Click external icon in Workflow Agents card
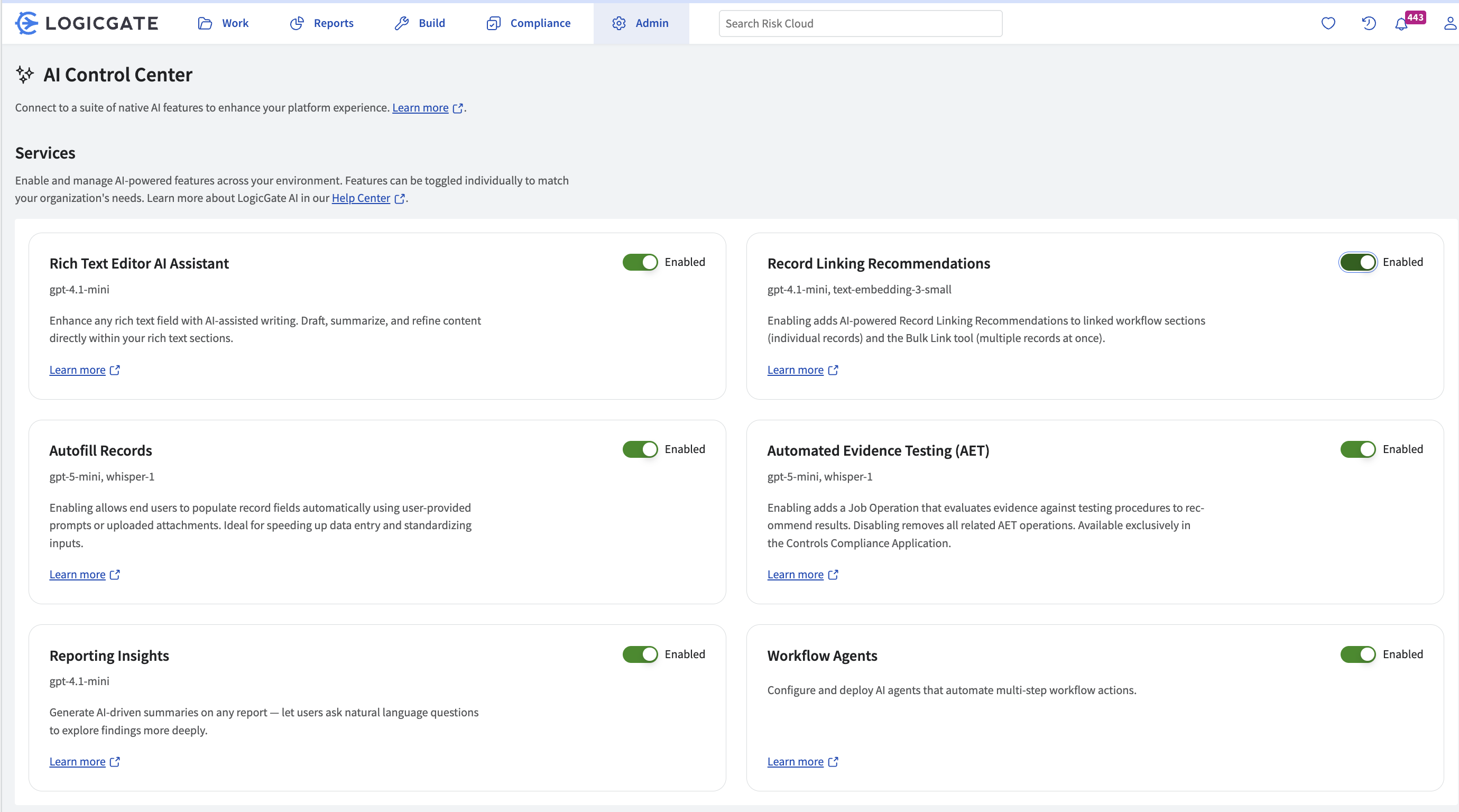This screenshot has height=812, width=1459. (x=833, y=762)
